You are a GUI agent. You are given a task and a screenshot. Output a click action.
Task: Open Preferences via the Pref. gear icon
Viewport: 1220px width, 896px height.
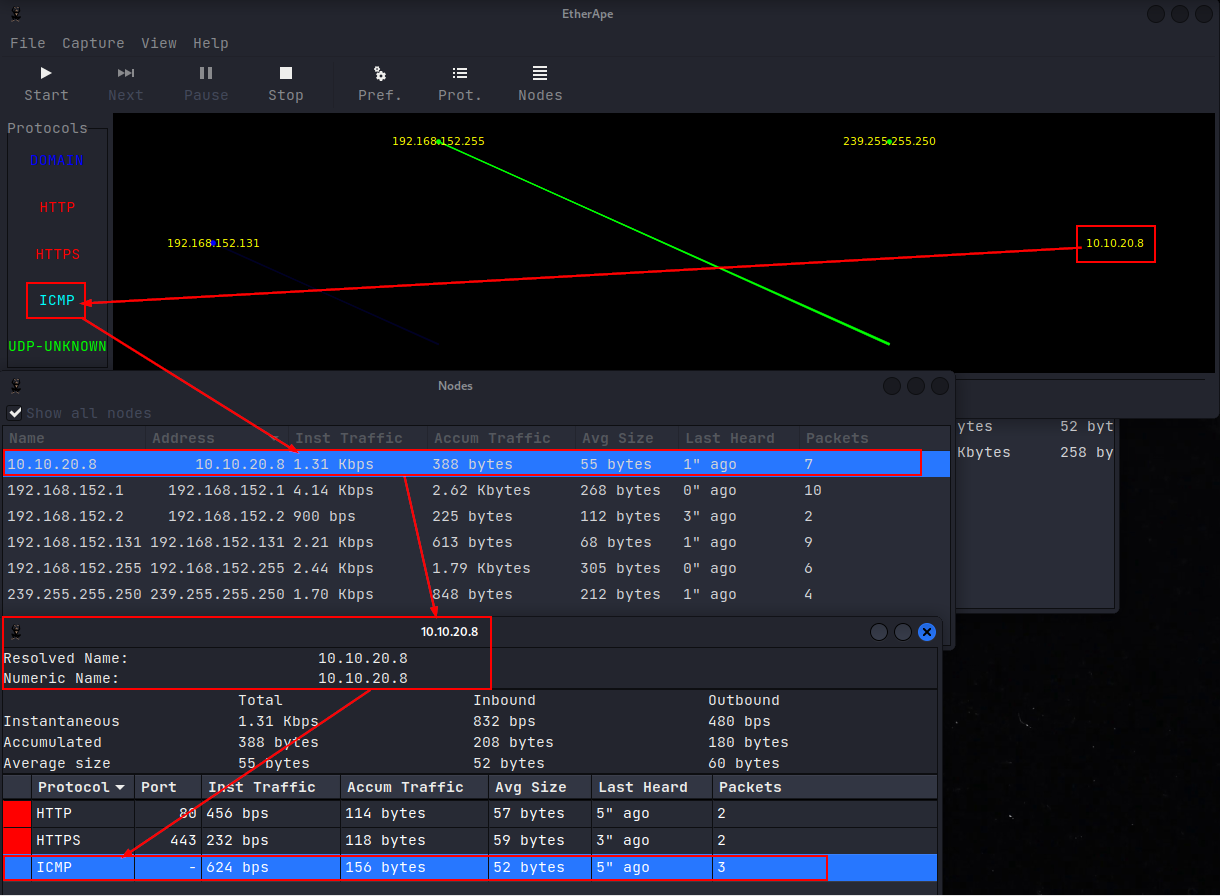tap(380, 73)
